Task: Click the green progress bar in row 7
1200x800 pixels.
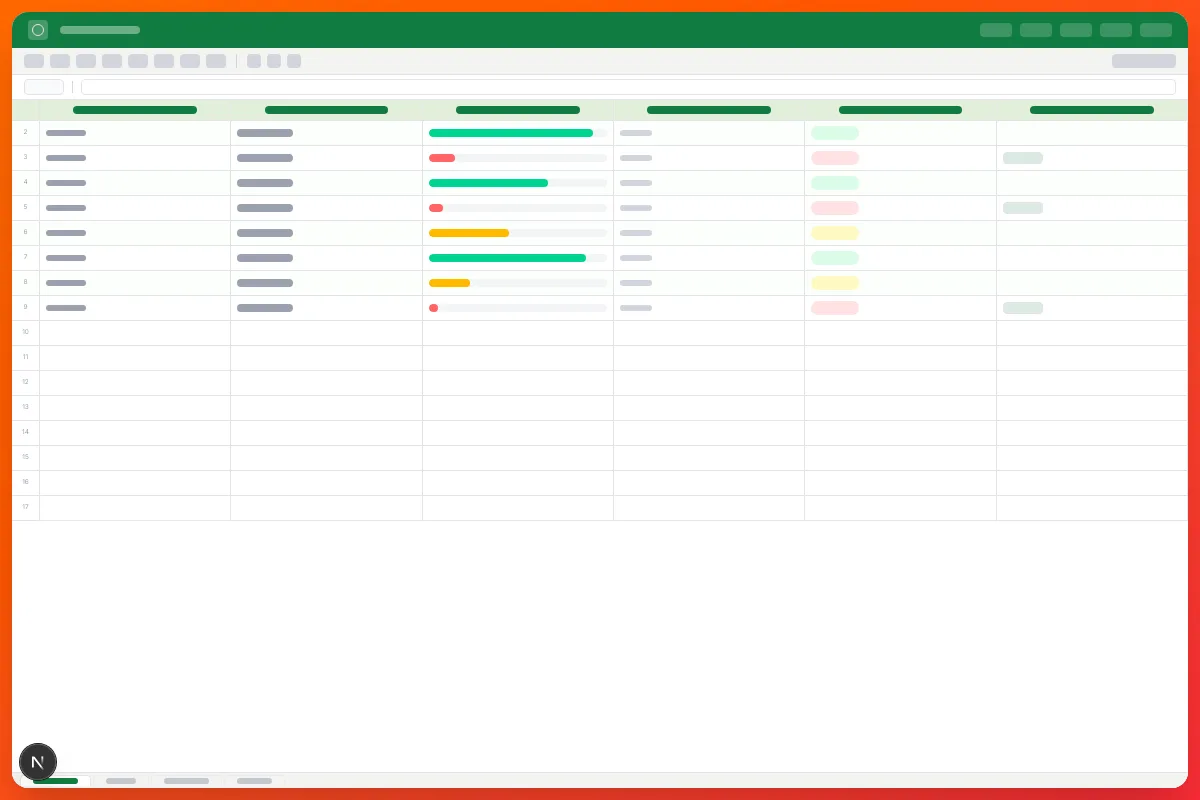Action: pyautogui.click(x=507, y=258)
